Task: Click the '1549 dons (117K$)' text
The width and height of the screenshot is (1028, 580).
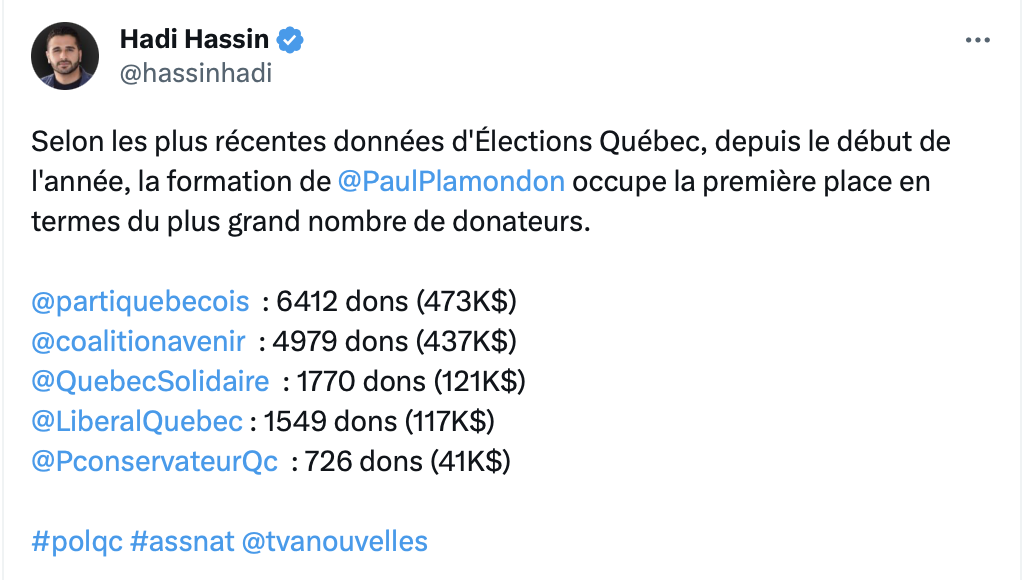Action: [379, 421]
